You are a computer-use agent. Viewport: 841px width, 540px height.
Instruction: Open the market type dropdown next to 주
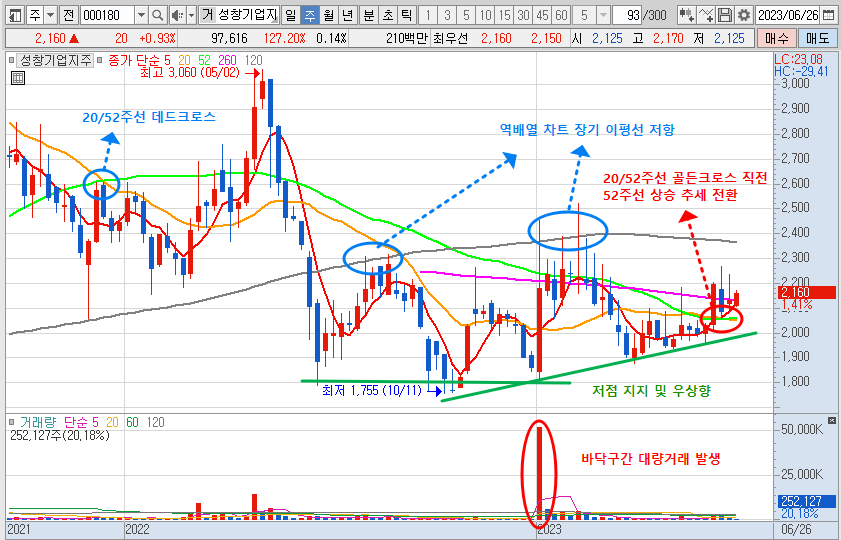[x=50, y=15]
